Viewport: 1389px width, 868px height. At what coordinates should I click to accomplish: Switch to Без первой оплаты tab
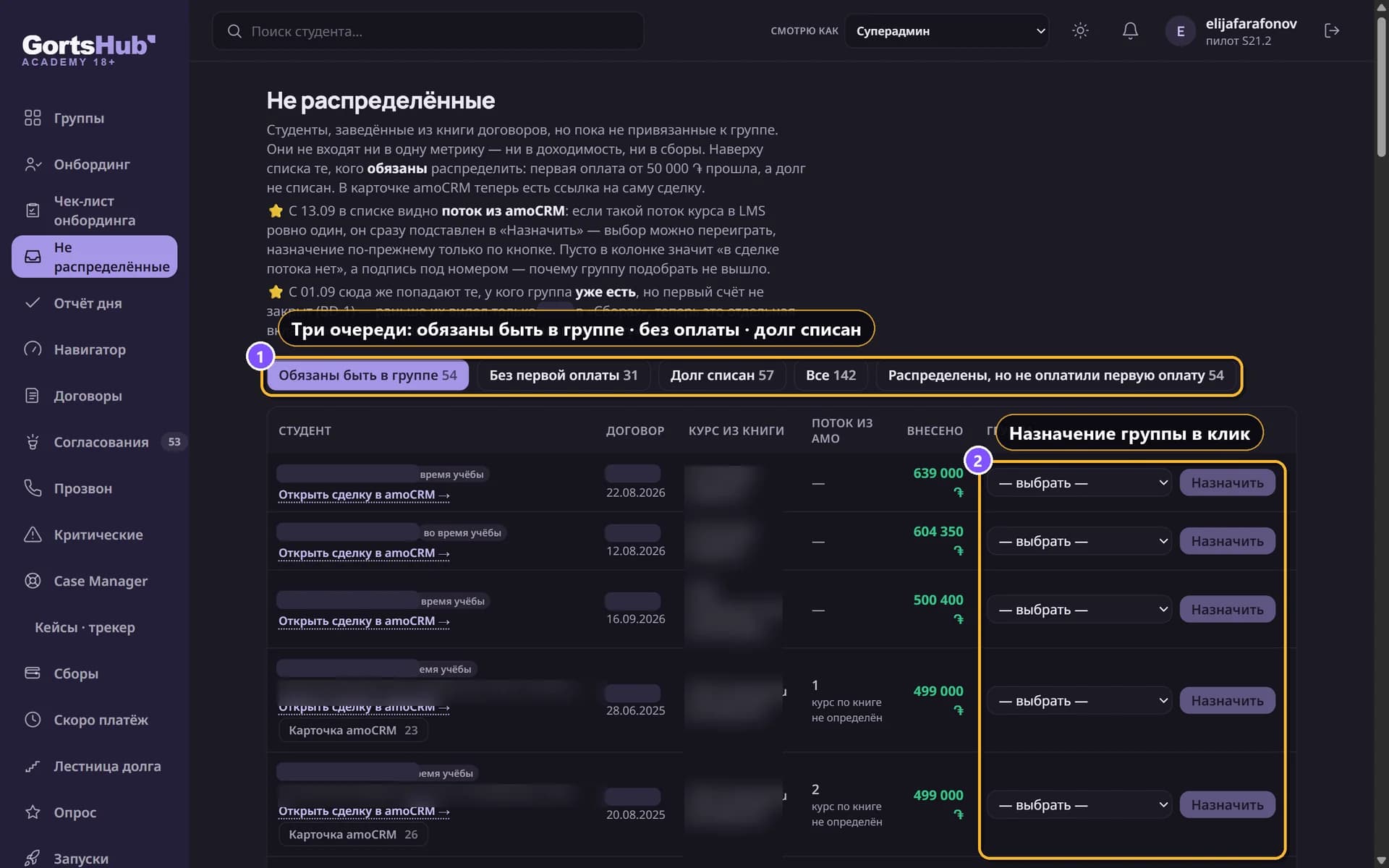tap(564, 375)
